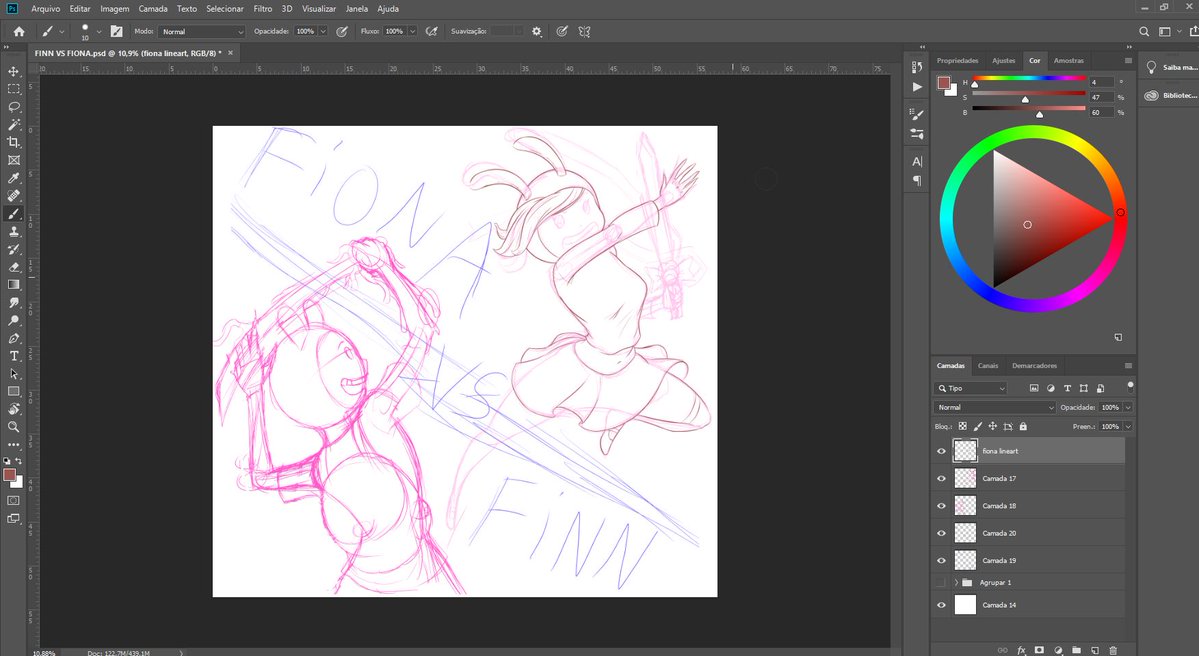Open the smoothing options gear
The height and width of the screenshot is (656, 1199).
click(537, 31)
